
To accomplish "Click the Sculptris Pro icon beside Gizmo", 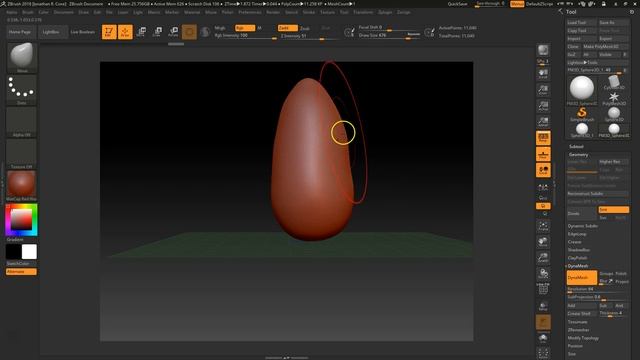I will coord(205,31).
